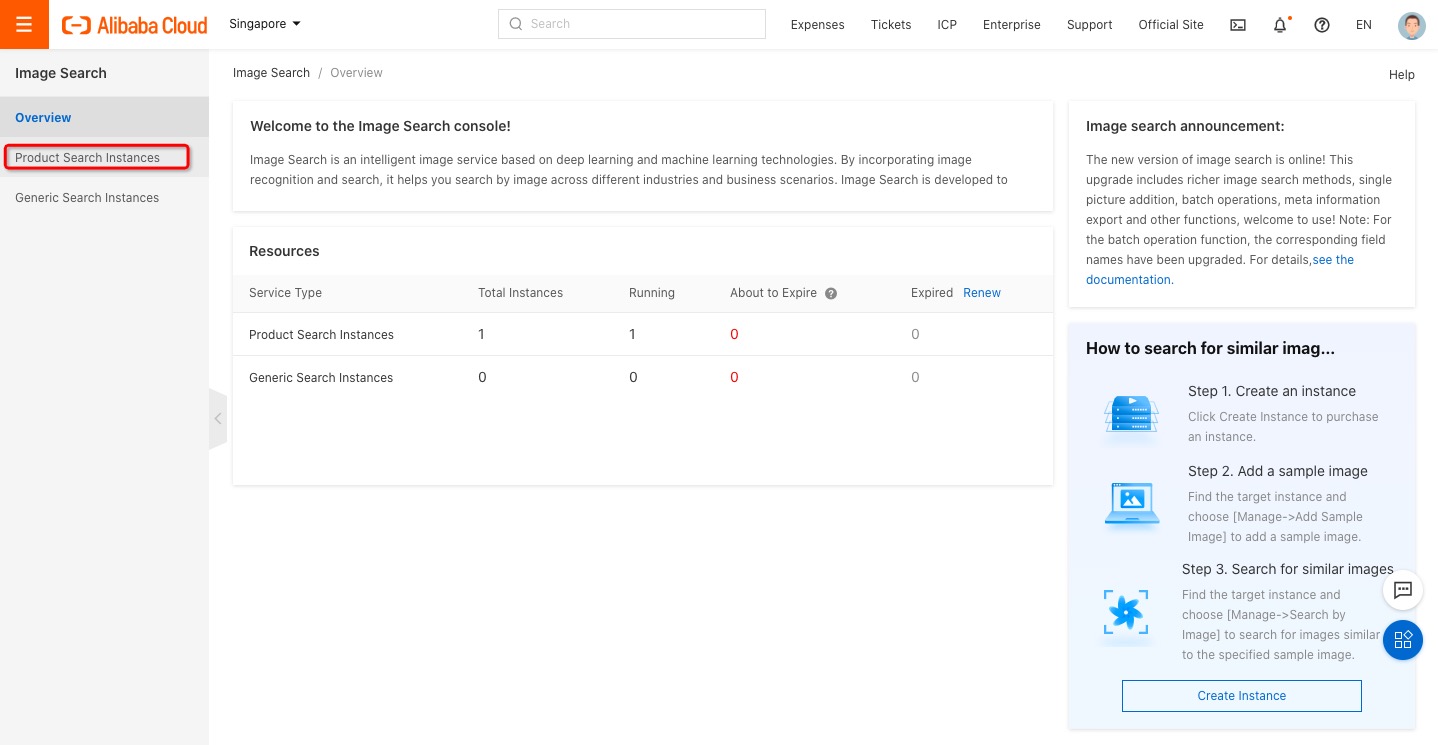1438x745 pixels.
Task: Click Product Search Instances table row label
Action: [321, 334]
